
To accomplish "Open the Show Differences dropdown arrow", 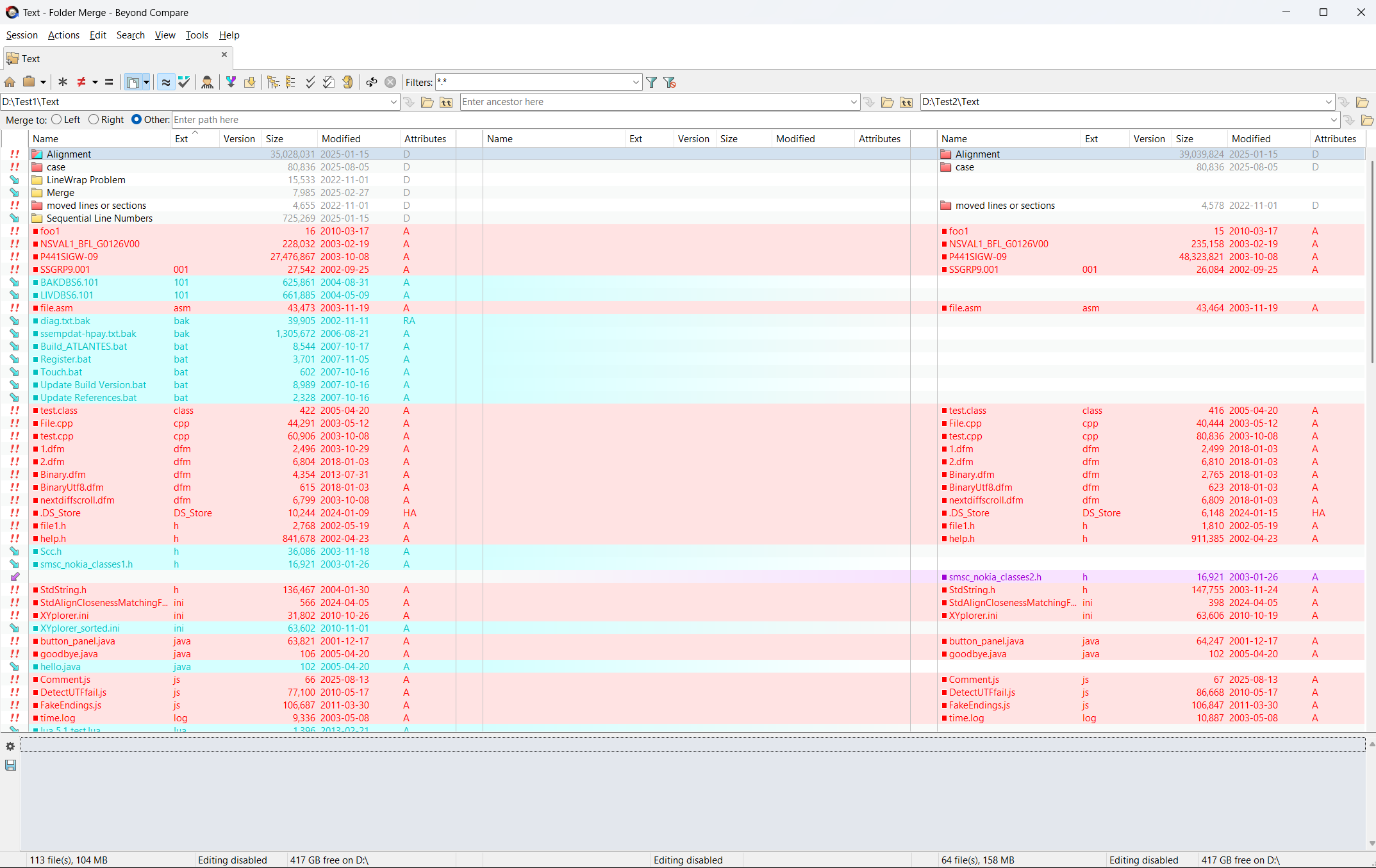I will pos(95,82).
